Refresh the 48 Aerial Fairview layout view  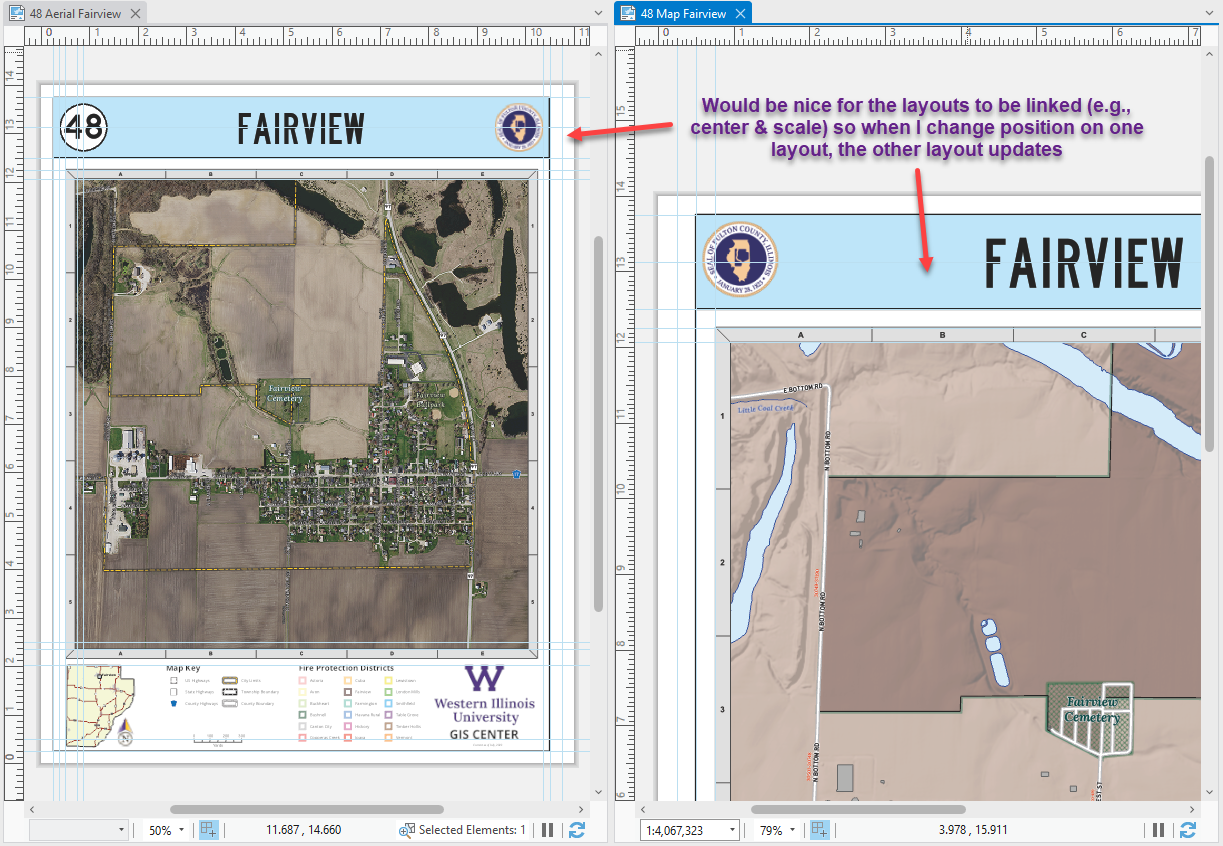[577, 829]
